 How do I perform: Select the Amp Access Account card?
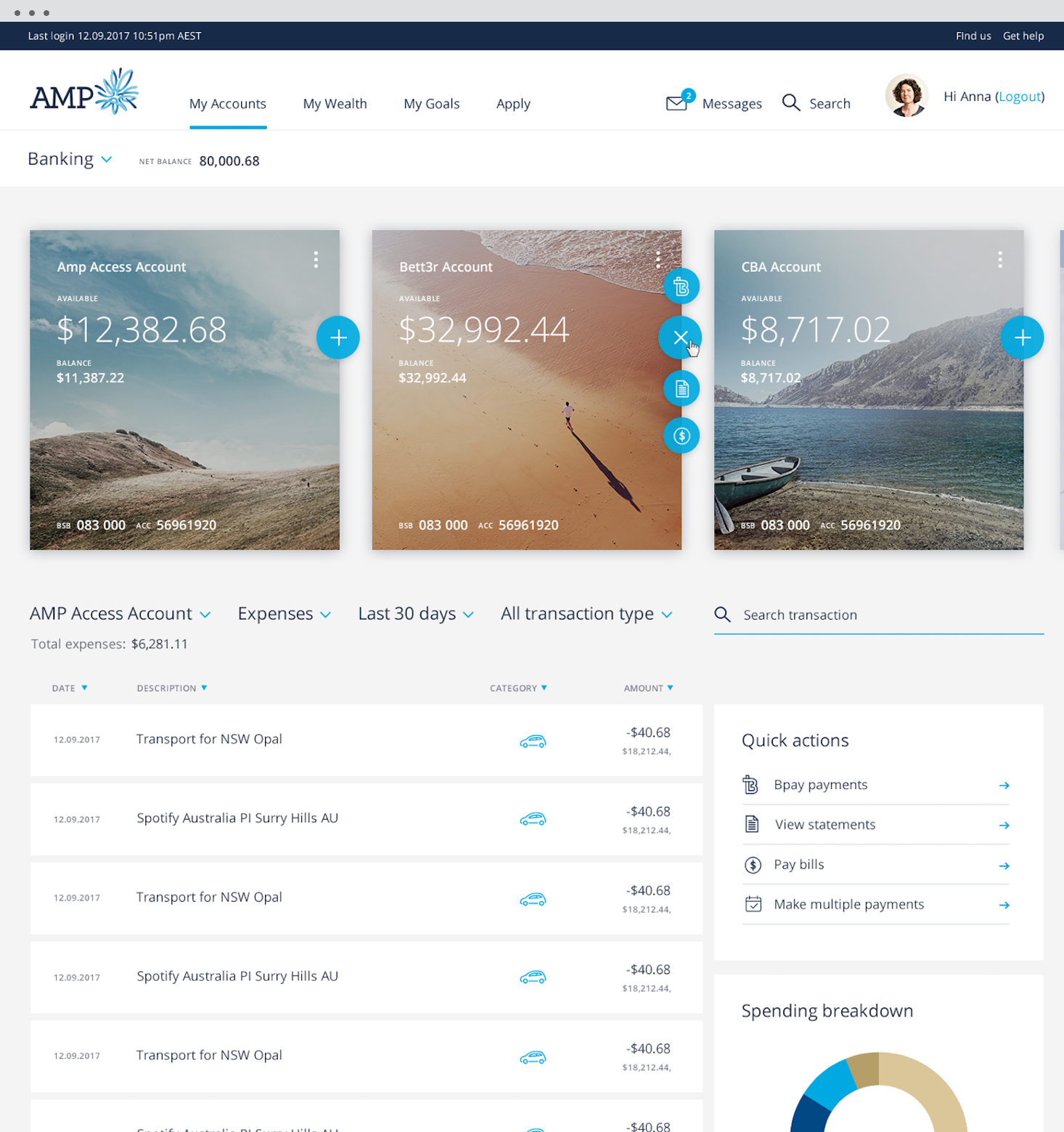pos(184,390)
